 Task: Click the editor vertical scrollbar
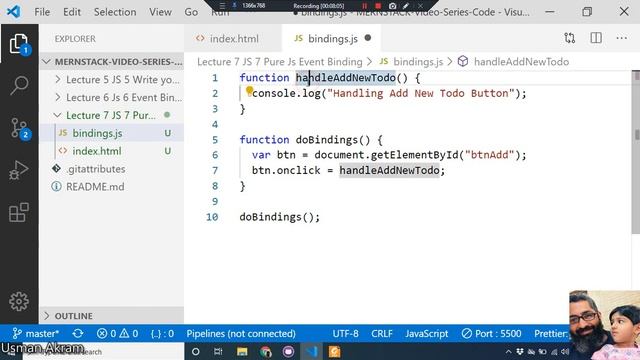pyautogui.click(x=636, y=153)
